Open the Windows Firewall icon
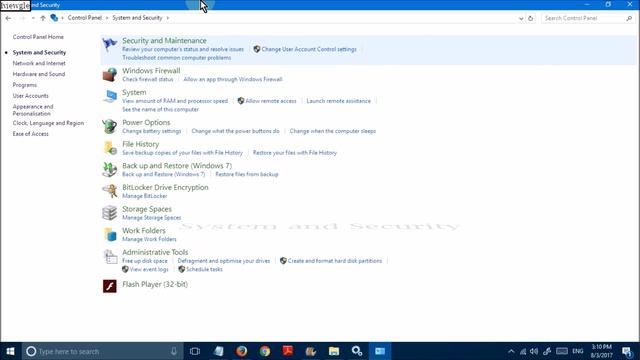This screenshot has height=360, width=640. [109, 75]
